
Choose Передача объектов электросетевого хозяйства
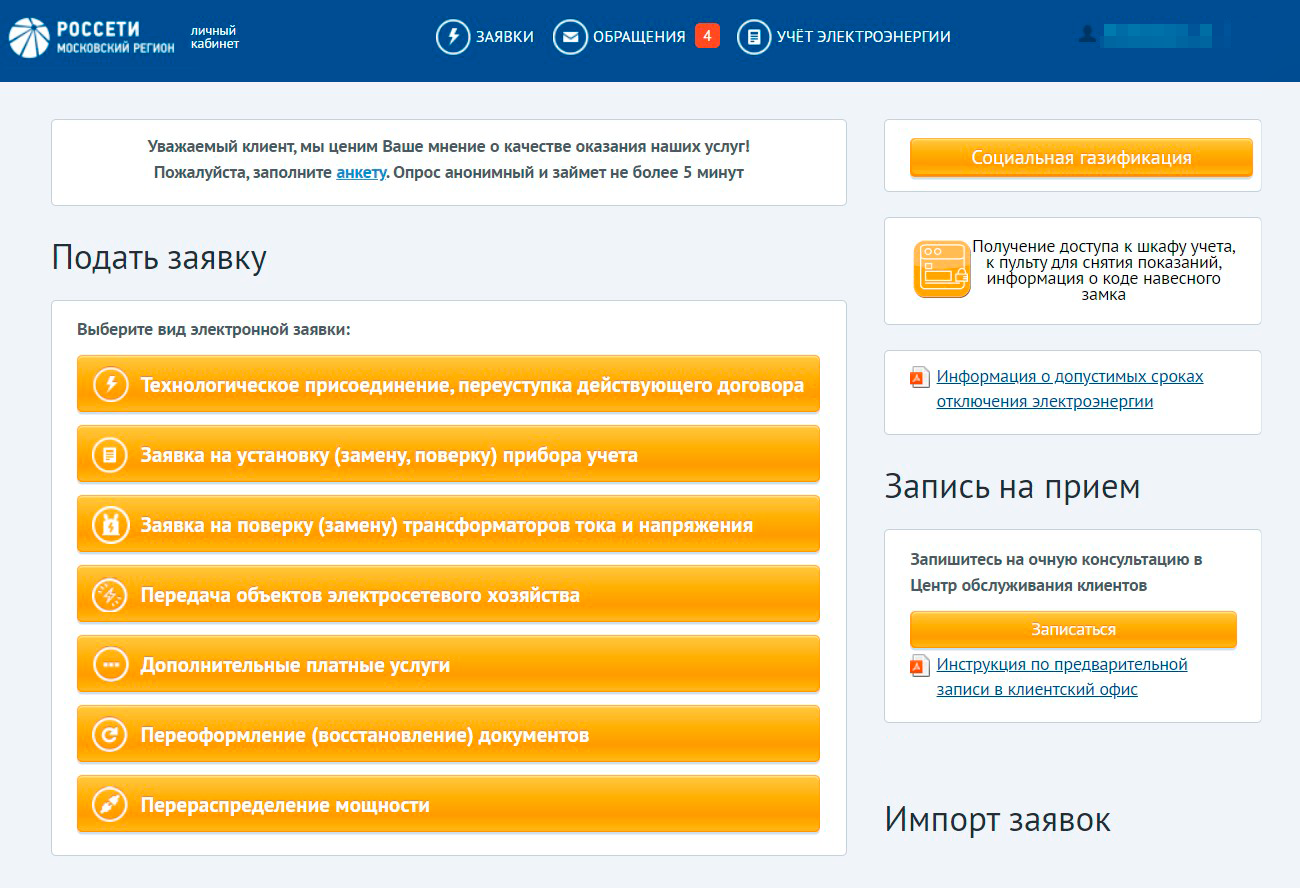pos(448,594)
